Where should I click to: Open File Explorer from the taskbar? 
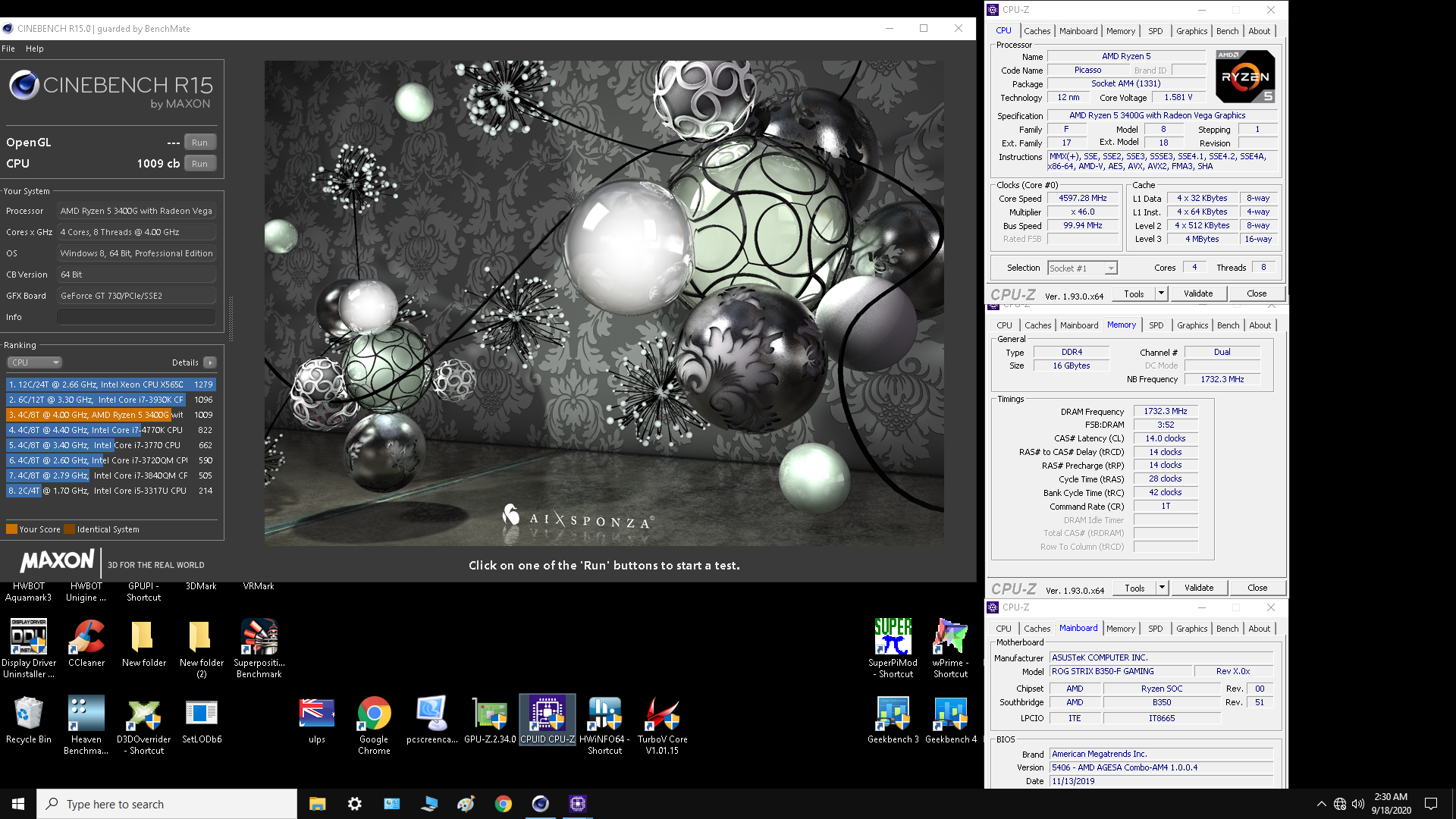[317, 804]
